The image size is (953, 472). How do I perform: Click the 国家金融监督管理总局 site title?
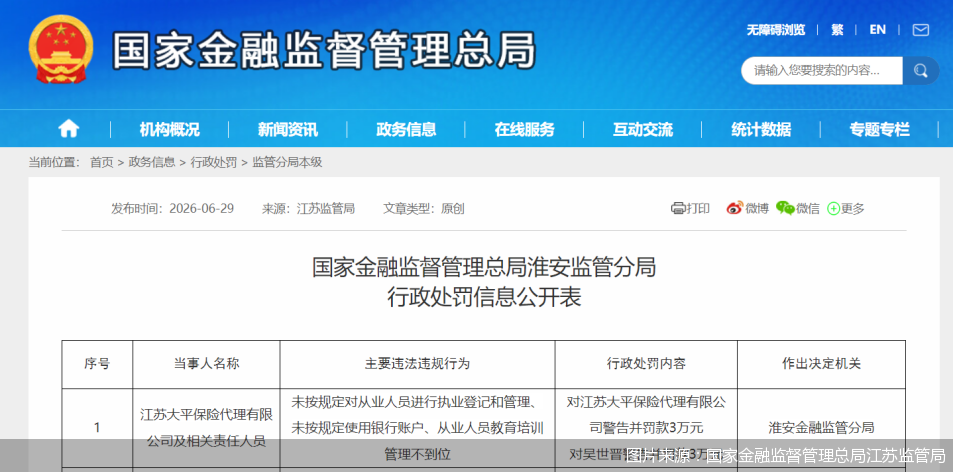pos(324,51)
